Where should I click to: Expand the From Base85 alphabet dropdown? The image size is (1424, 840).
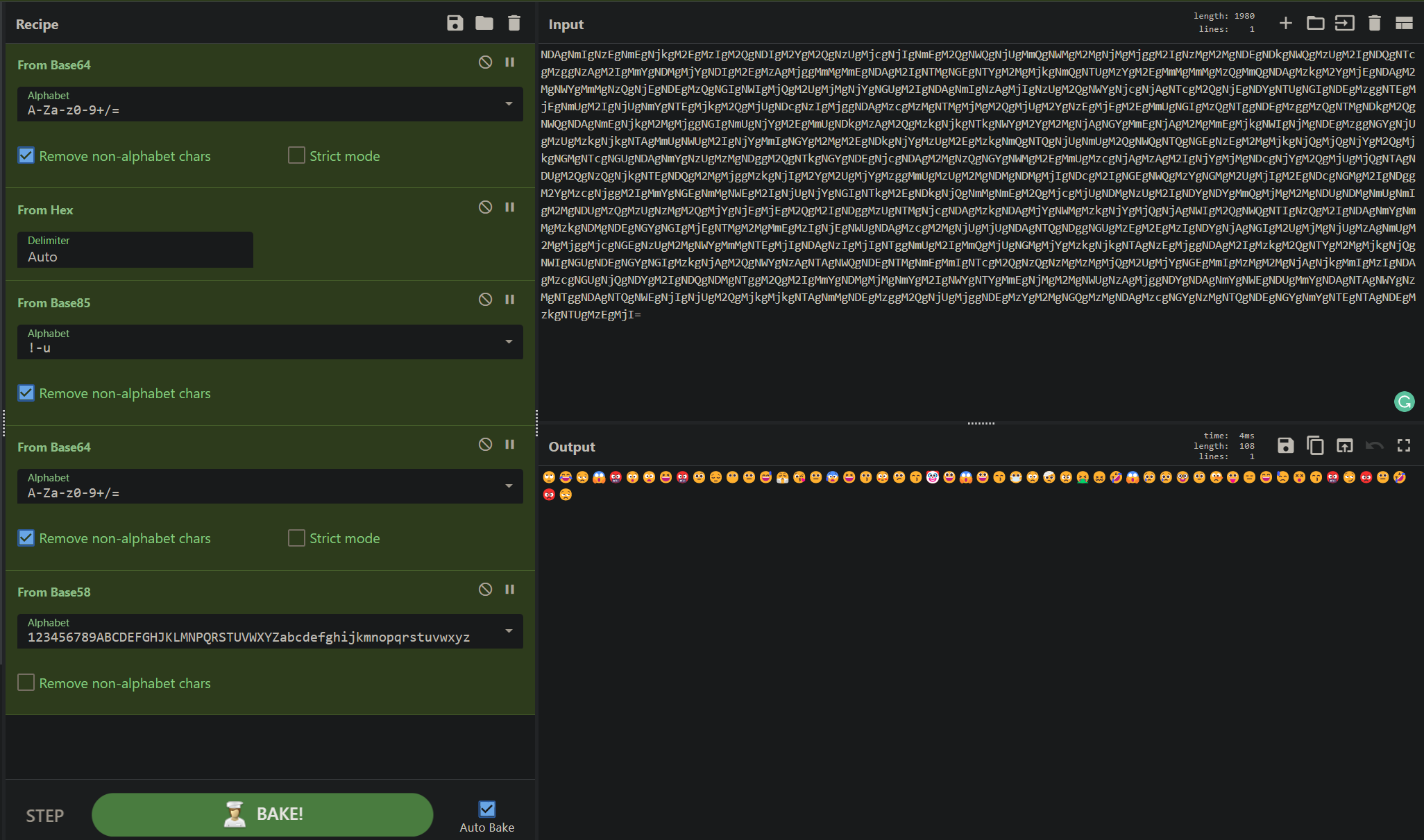[x=510, y=344]
